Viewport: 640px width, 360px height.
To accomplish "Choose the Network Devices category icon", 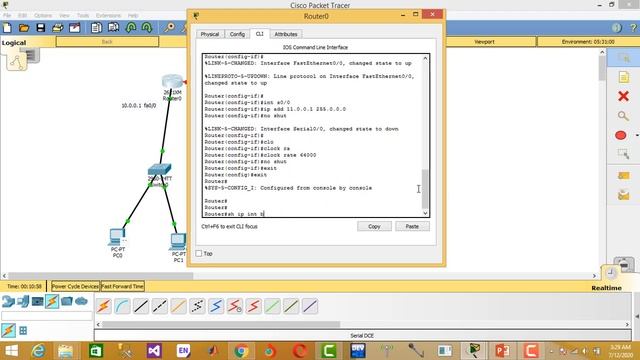I will point(8,302).
